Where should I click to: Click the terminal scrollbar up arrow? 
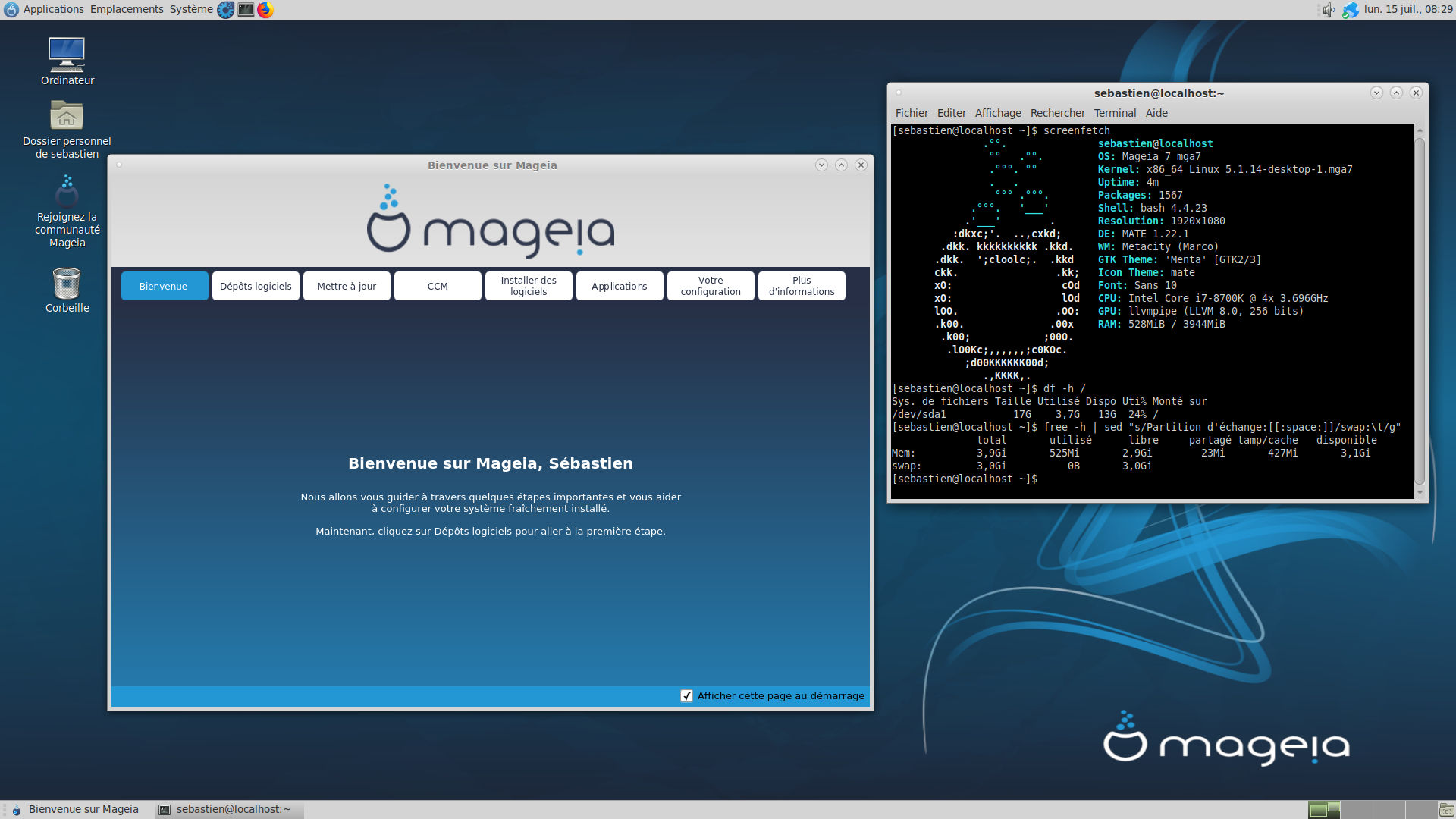click(x=1420, y=130)
